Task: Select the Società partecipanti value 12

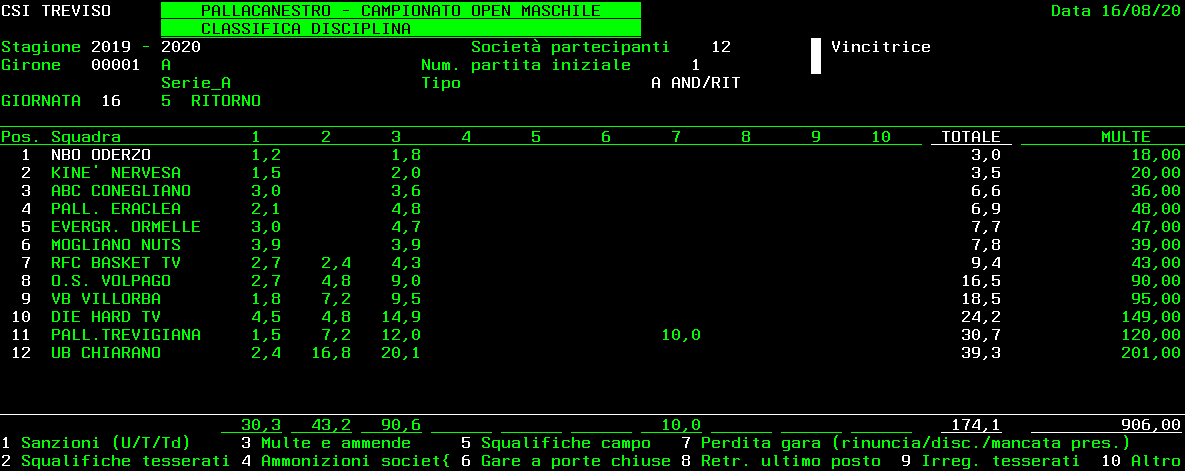Action: (721, 47)
